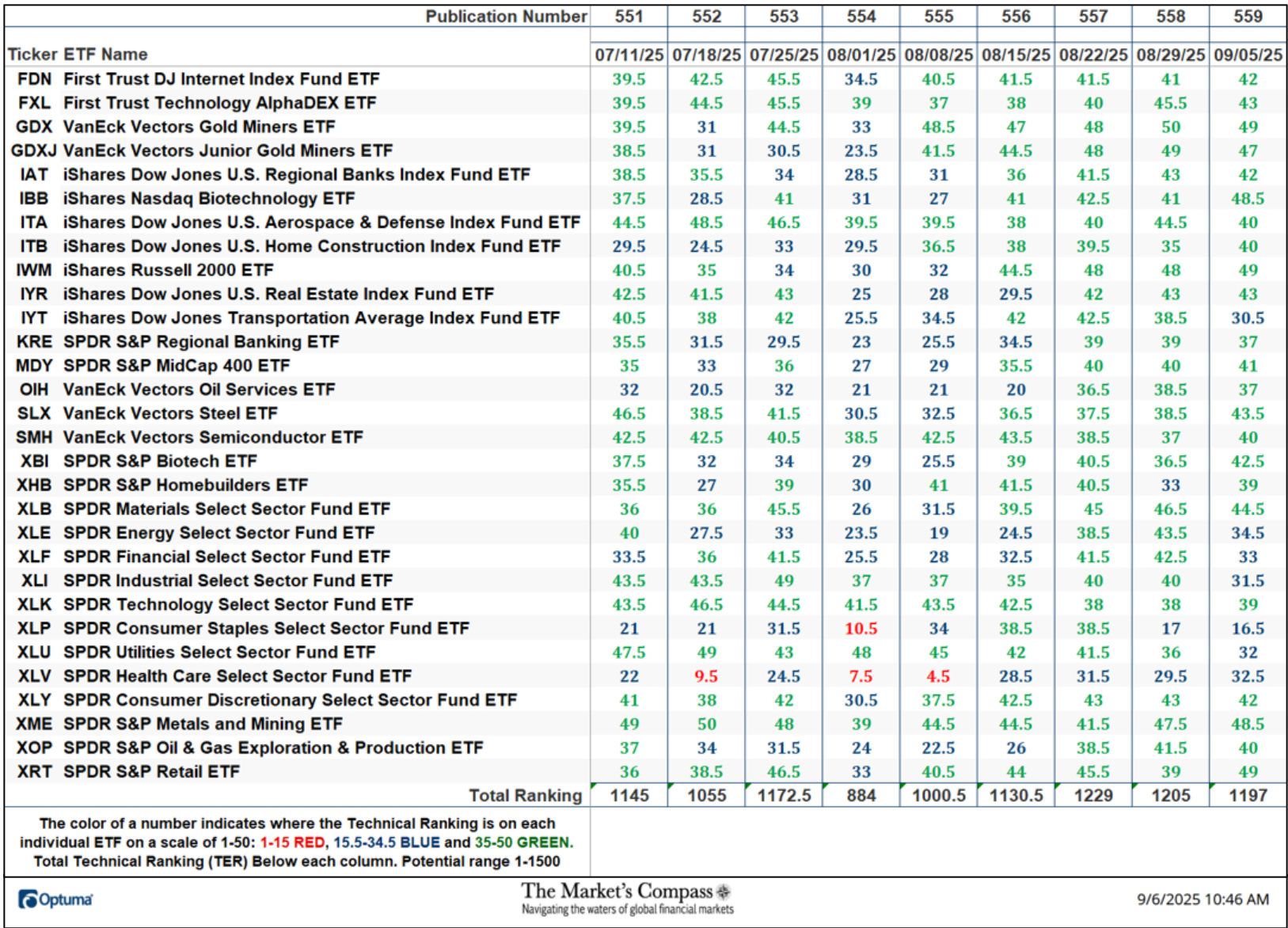Select SPDR S&P Regional Banking ETF name
The image size is (1288, 928).
coord(201,342)
